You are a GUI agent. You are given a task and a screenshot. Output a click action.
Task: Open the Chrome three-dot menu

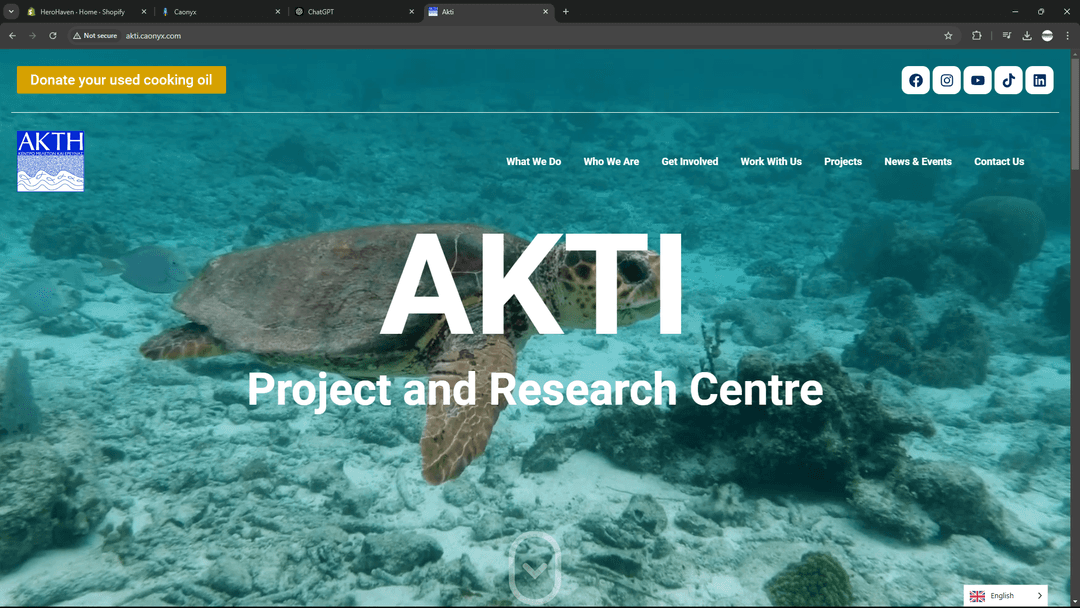tap(1067, 36)
